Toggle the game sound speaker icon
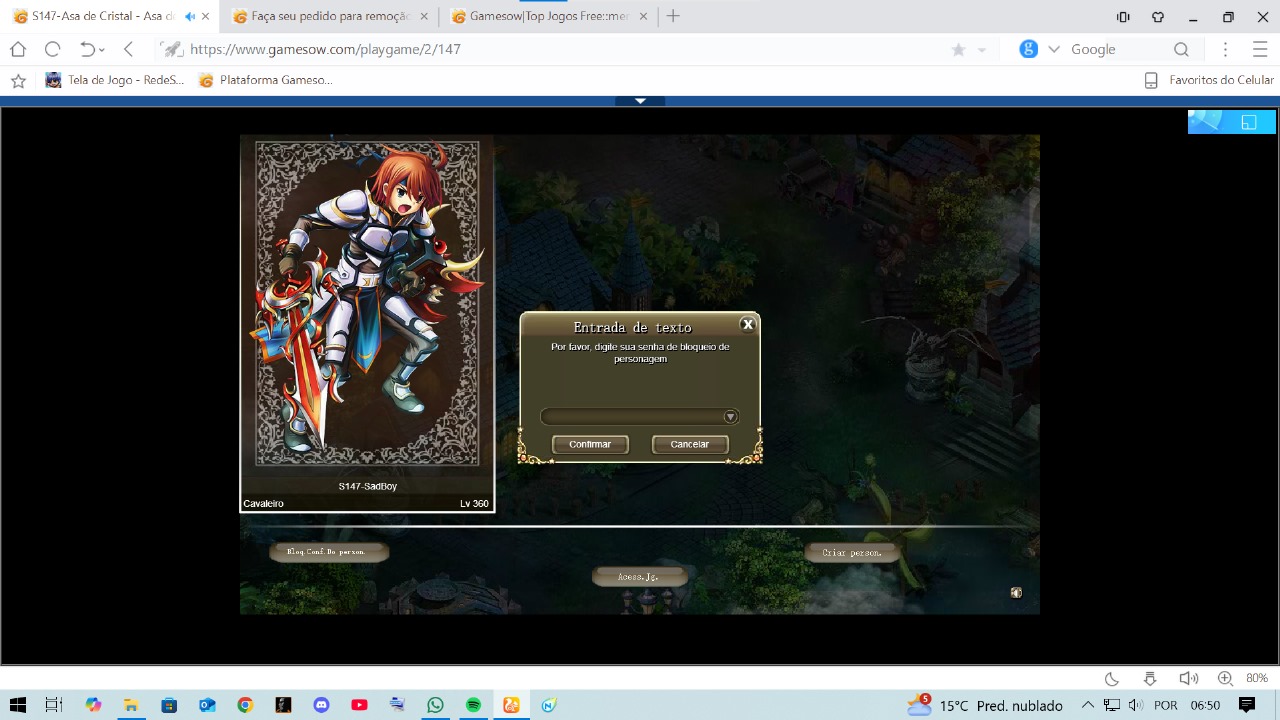 click(1016, 593)
